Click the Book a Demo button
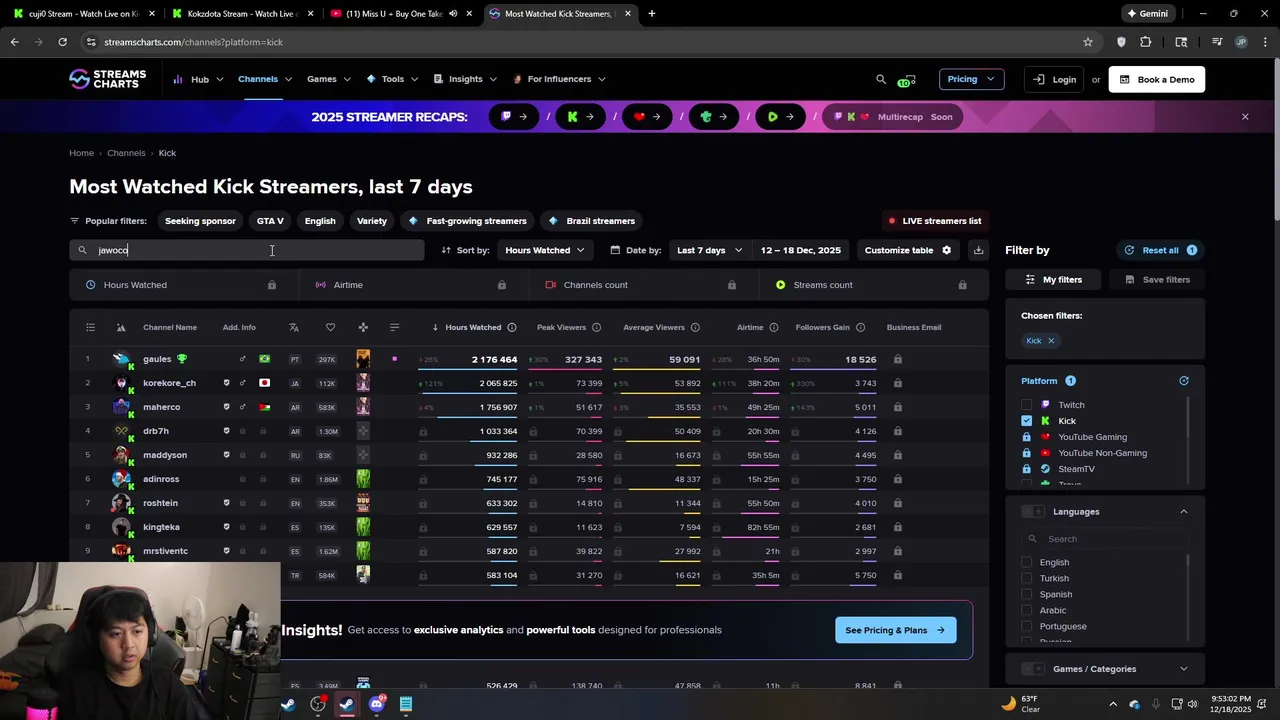This screenshot has width=1280, height=720. [1157, 80]
